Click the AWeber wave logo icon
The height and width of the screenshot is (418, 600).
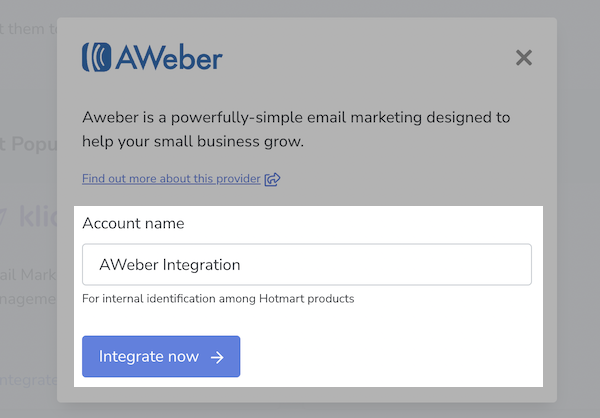click(x=97, y=57)
